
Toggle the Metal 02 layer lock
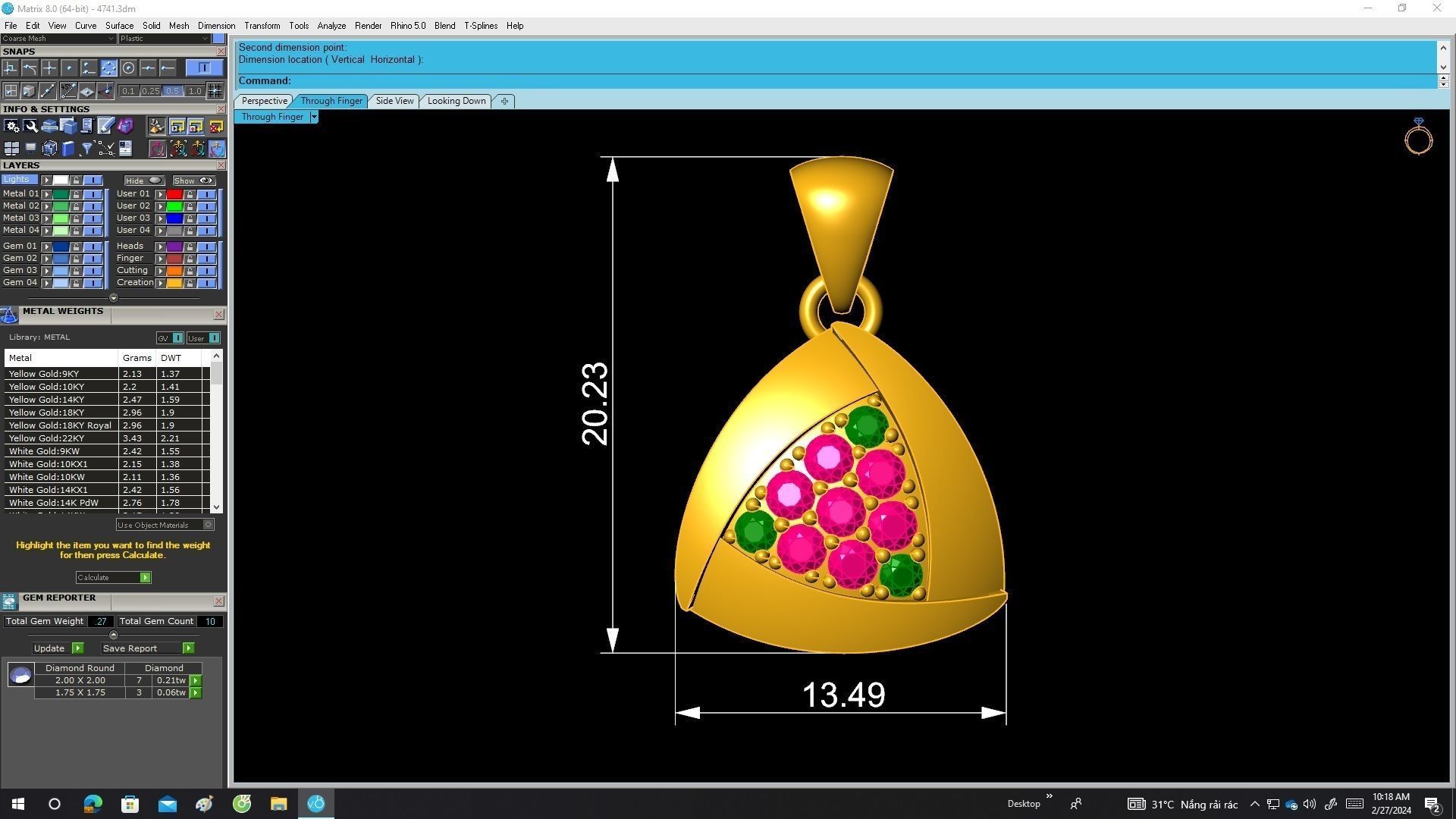click(x=76, y=206)
